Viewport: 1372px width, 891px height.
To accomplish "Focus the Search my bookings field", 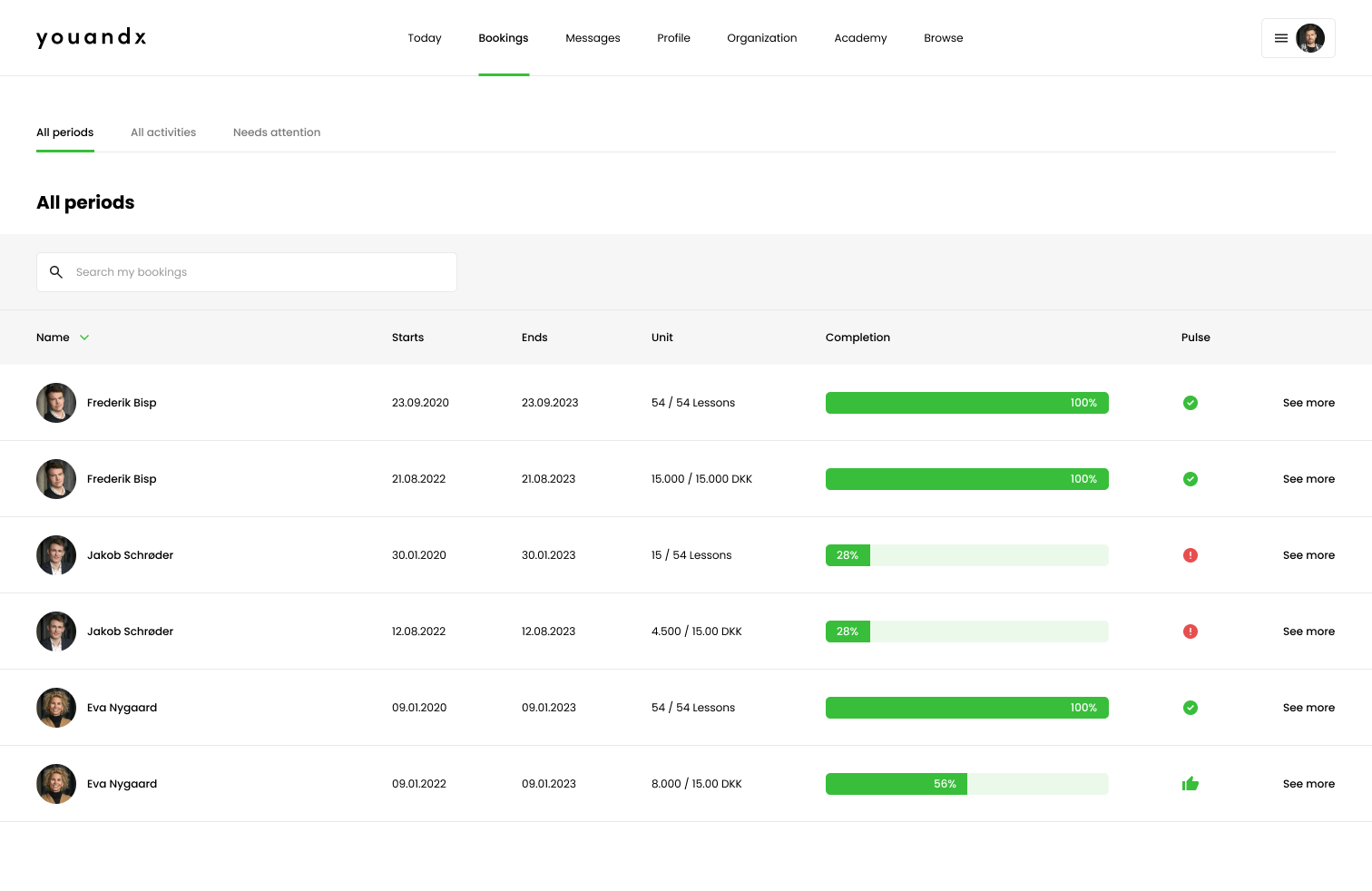I will coord(247,272).
